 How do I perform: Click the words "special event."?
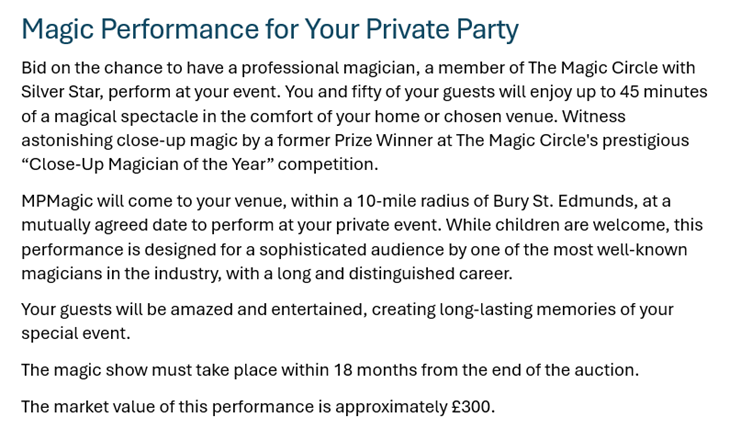pos(75,333)
